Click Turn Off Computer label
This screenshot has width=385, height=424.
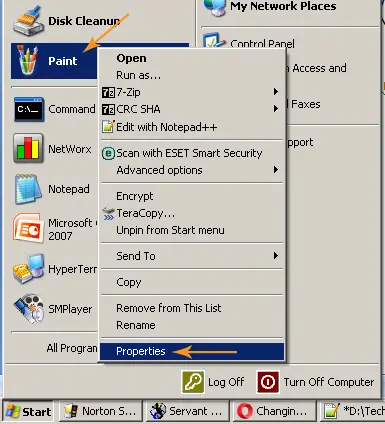pos(329,382)
